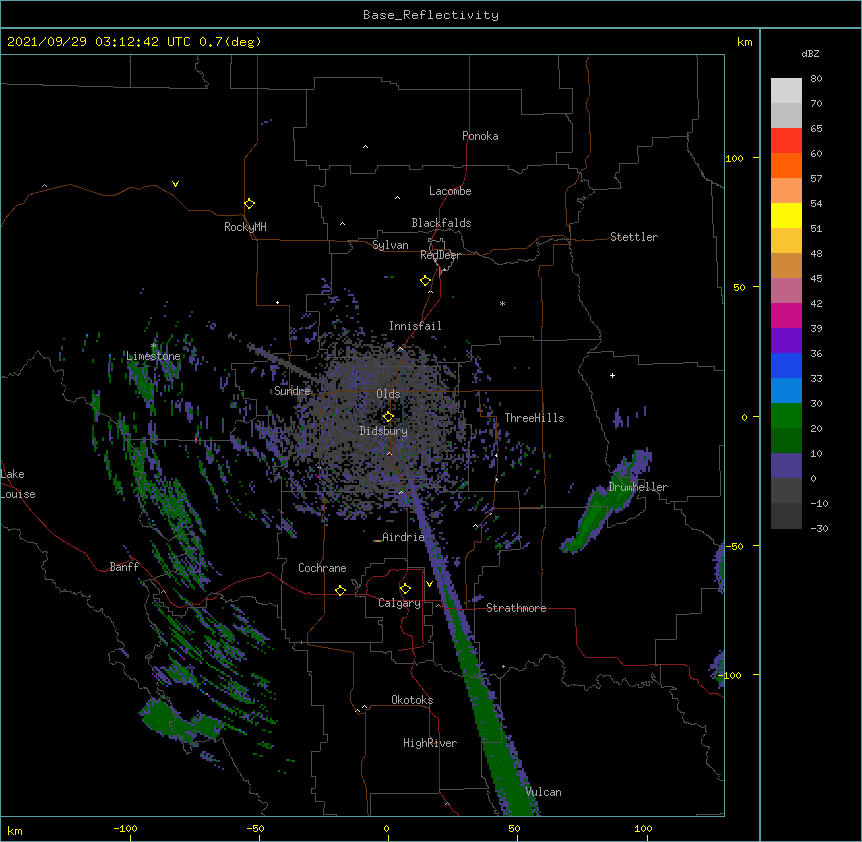The height and width of the screenshot is (842, 862).
Task: Click the Innisfail town label
Action: (415, 326)
